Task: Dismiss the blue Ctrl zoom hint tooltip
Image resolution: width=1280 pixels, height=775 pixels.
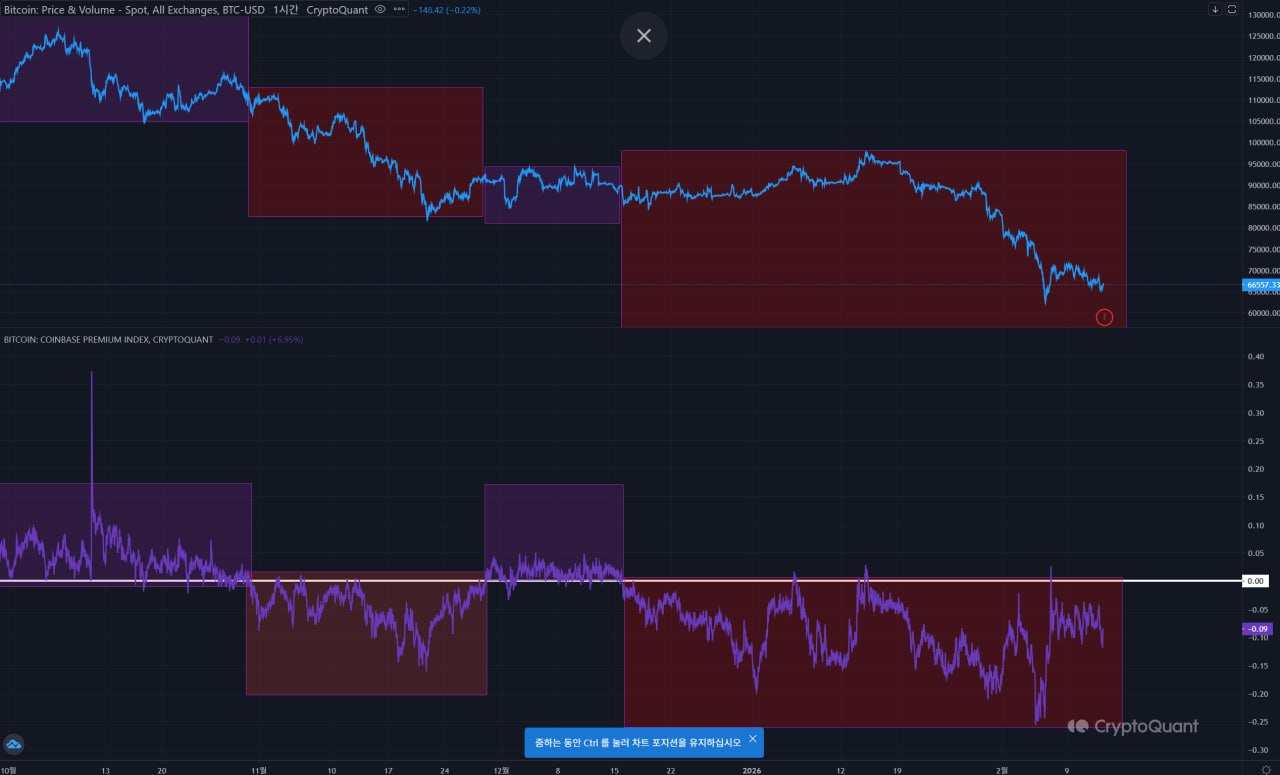Action: (752, 739)
